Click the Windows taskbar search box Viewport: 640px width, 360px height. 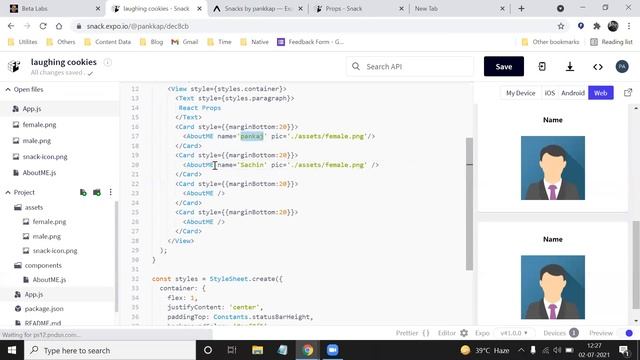tap(110, 350)
